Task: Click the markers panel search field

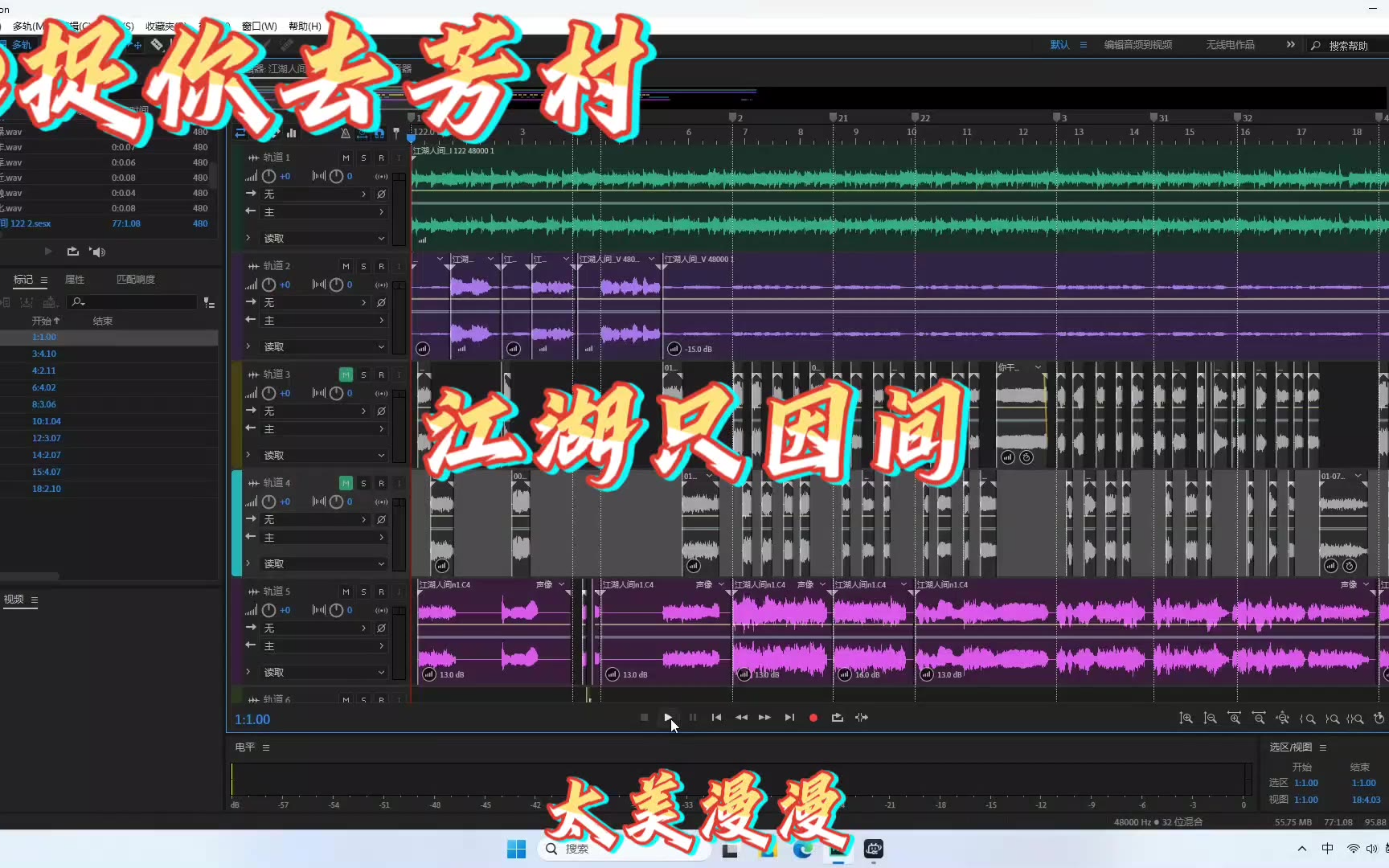Action: pos(132,302)
